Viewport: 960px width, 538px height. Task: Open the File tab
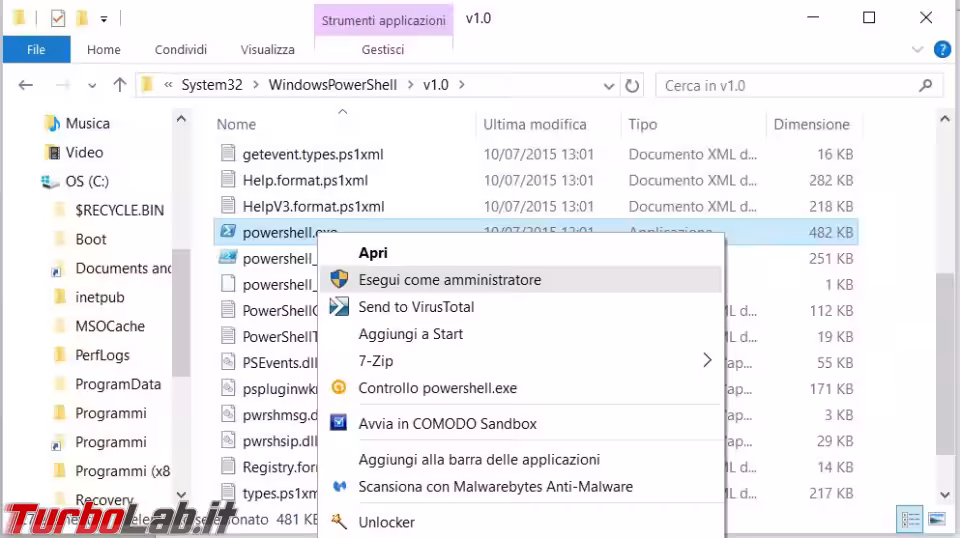click(x=36, y=50)
